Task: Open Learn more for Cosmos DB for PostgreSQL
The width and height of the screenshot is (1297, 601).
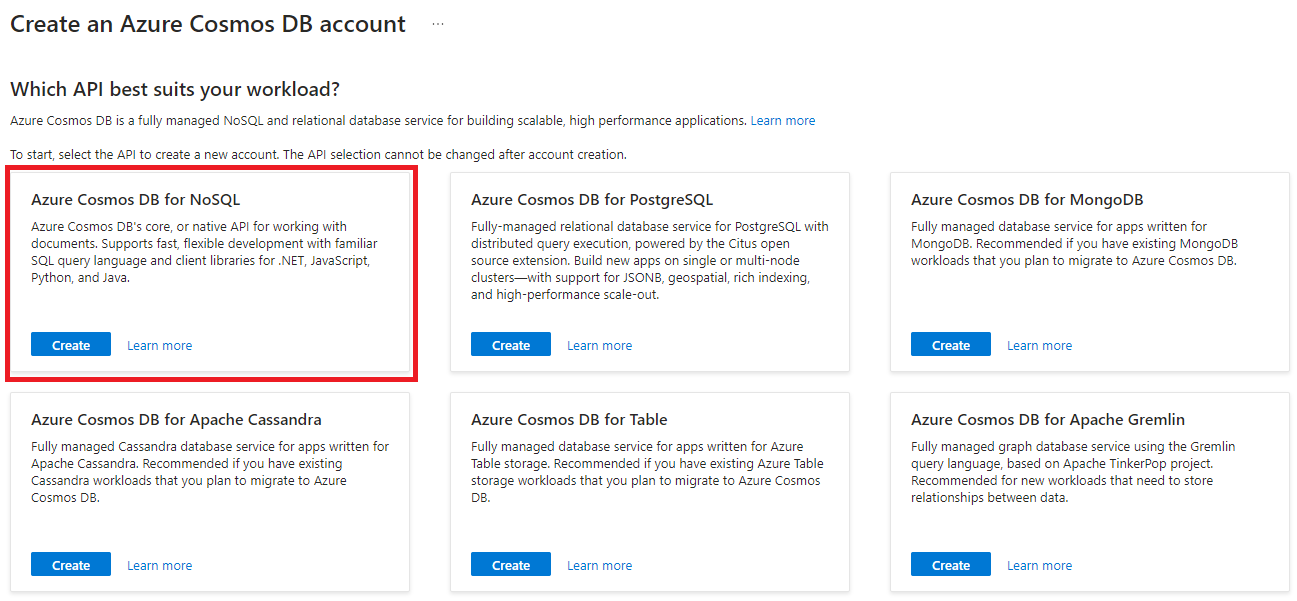Action: point(599,345)
